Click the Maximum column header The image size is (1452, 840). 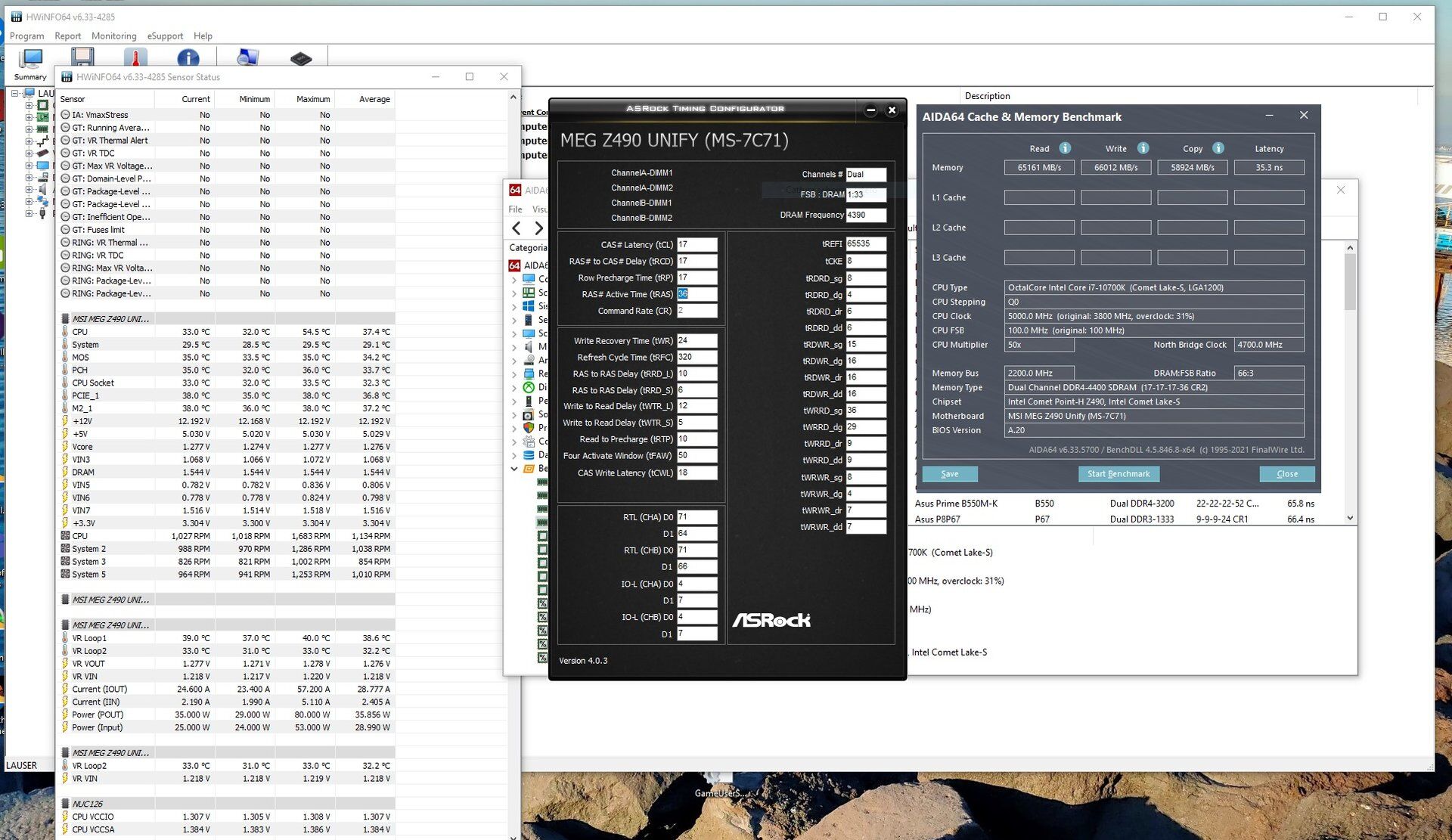(x=305, y=99)
